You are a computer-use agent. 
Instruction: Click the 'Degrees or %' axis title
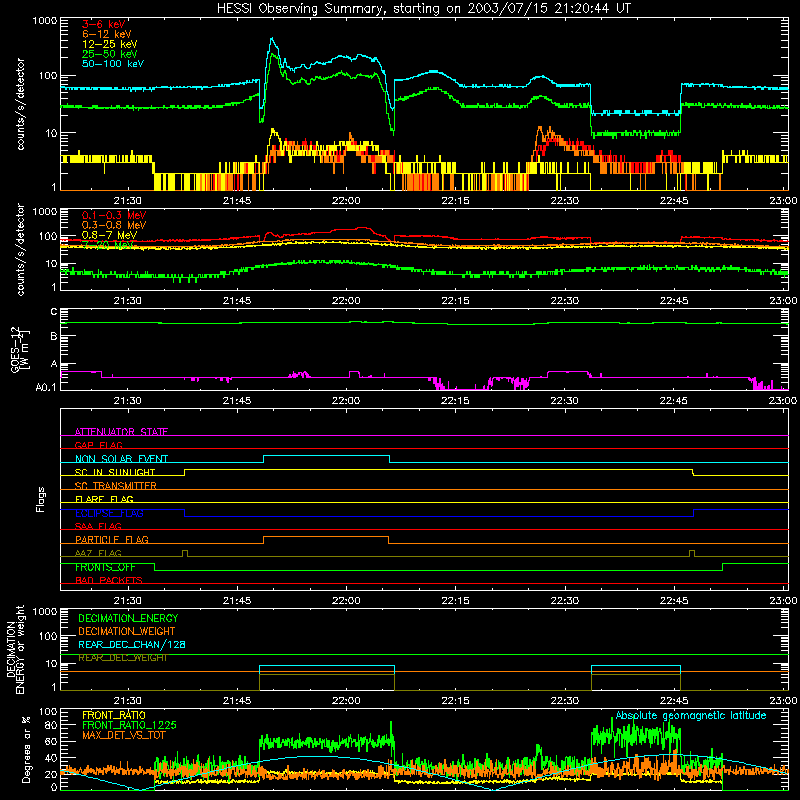pyautogui.click(x=26, y=750)
